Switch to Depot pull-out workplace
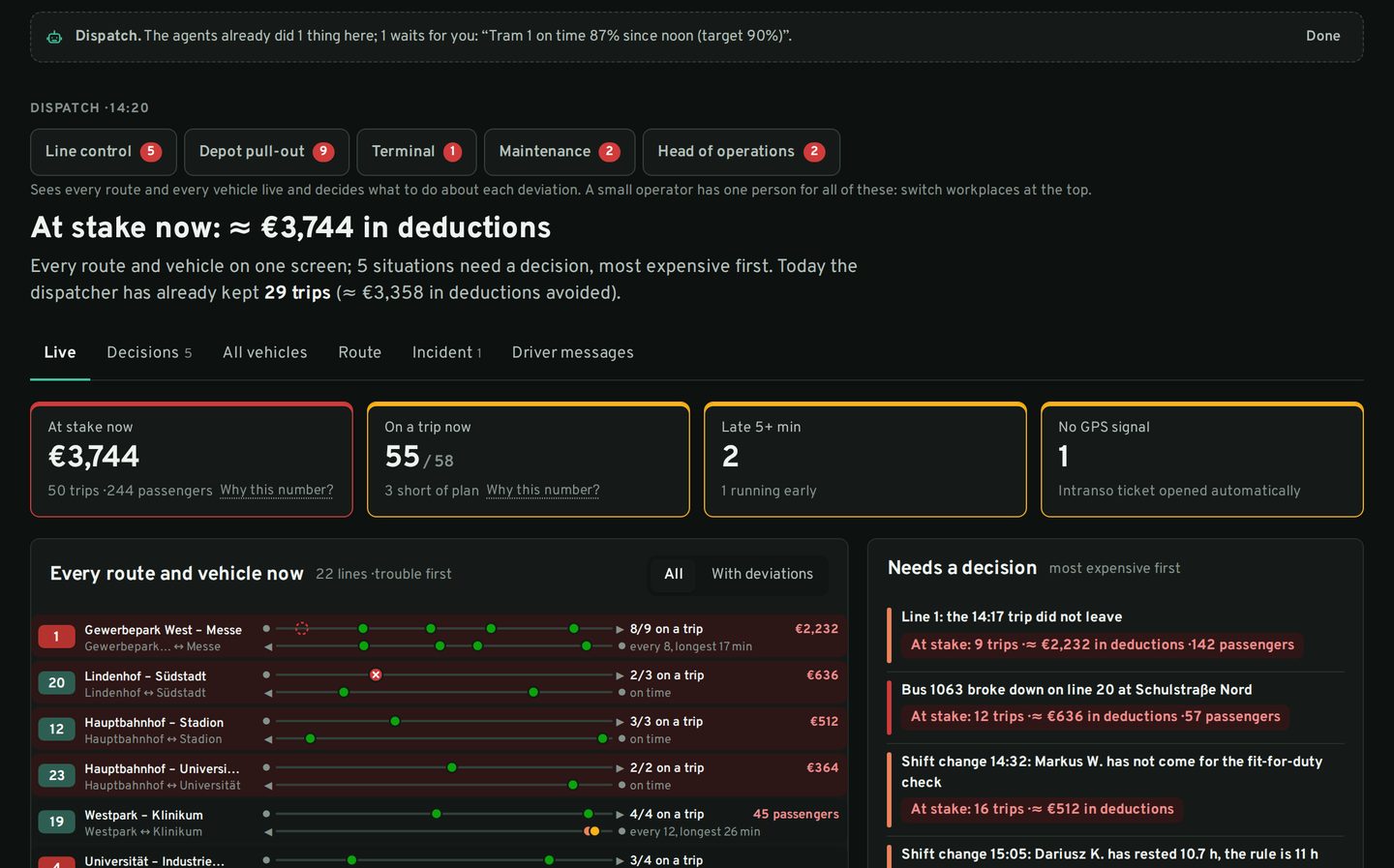The image size is (1394, 868). click(266, 152)
